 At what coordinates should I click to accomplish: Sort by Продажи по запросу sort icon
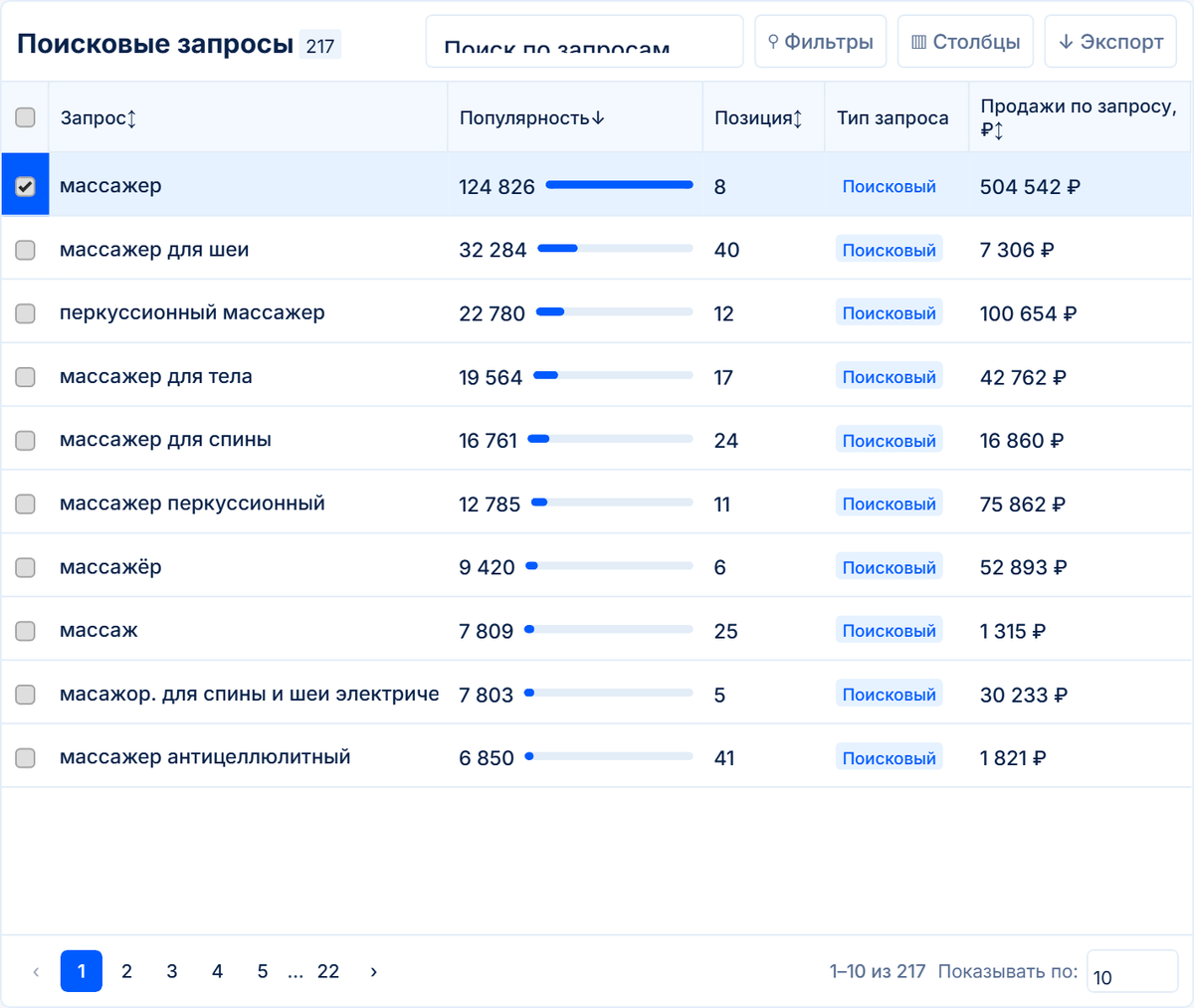point(999,130)
